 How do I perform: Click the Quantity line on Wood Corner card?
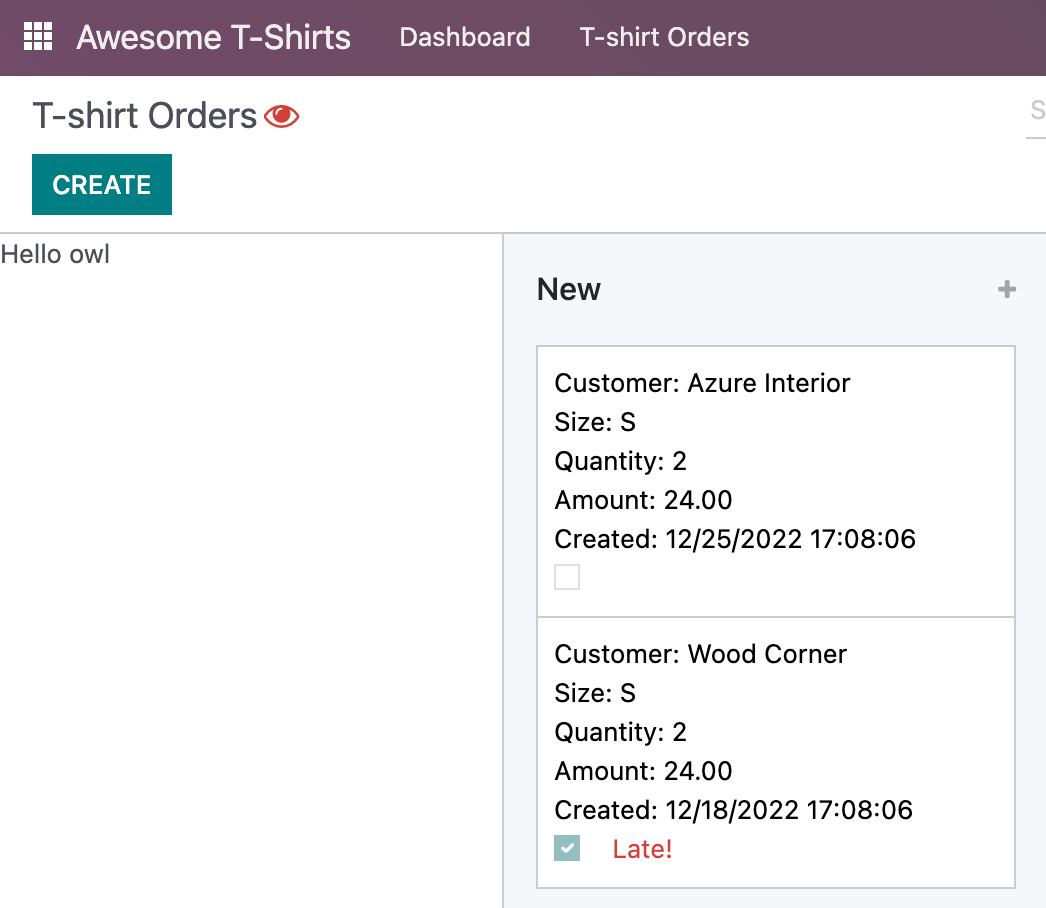pyautogui.click(x=620, y=732)
